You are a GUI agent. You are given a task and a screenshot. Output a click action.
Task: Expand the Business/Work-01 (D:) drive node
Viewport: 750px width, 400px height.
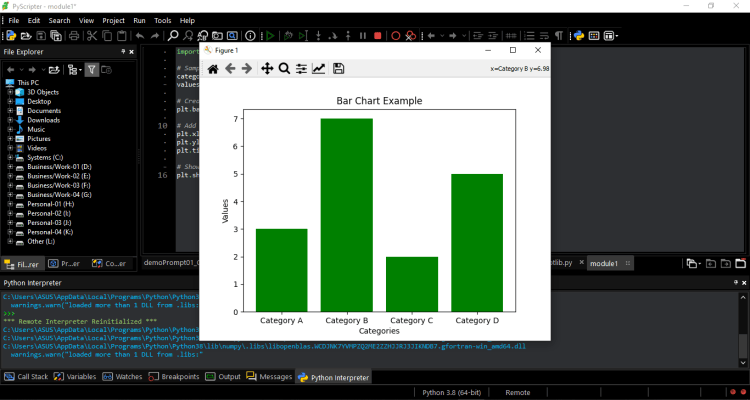(x=10, y=167)
